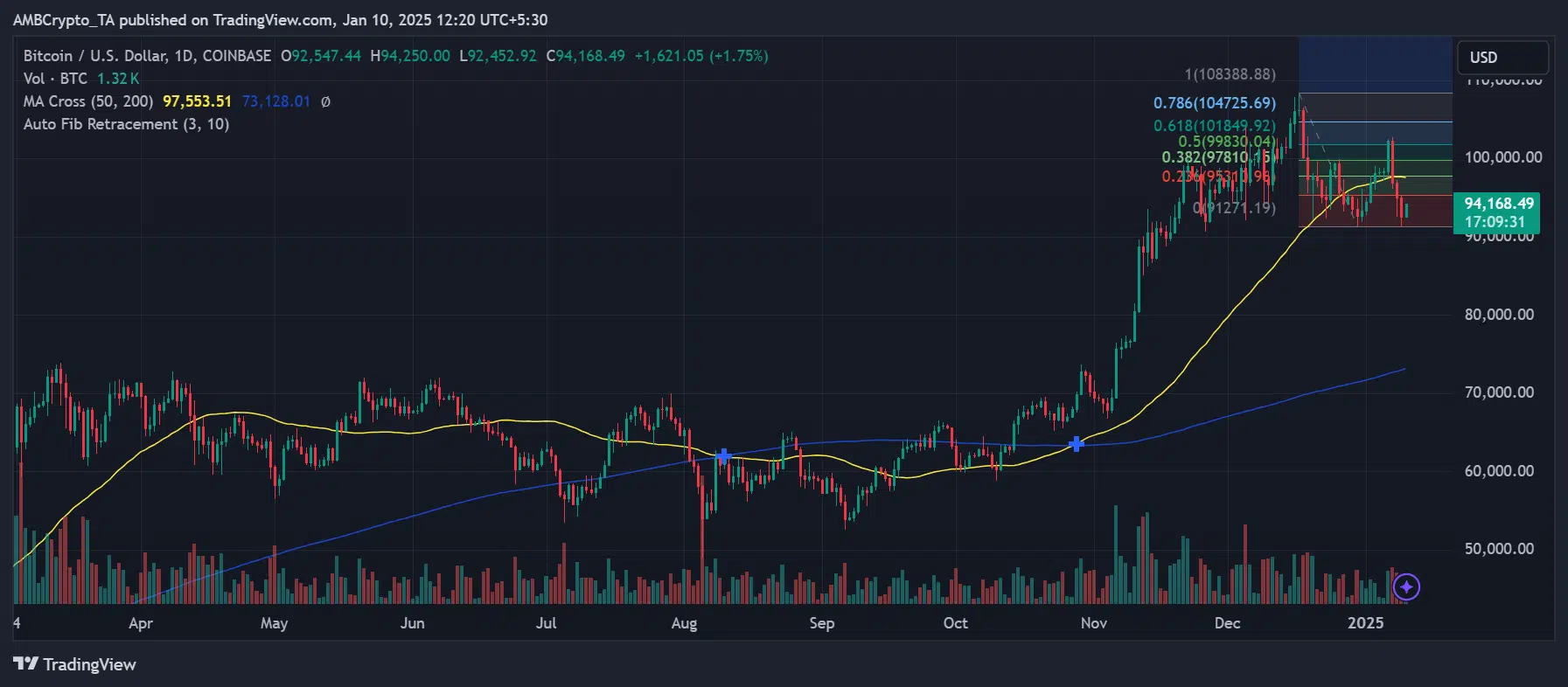Click the May label on time axis
This screenshot has height=687, width=1568.
point(274,623)
